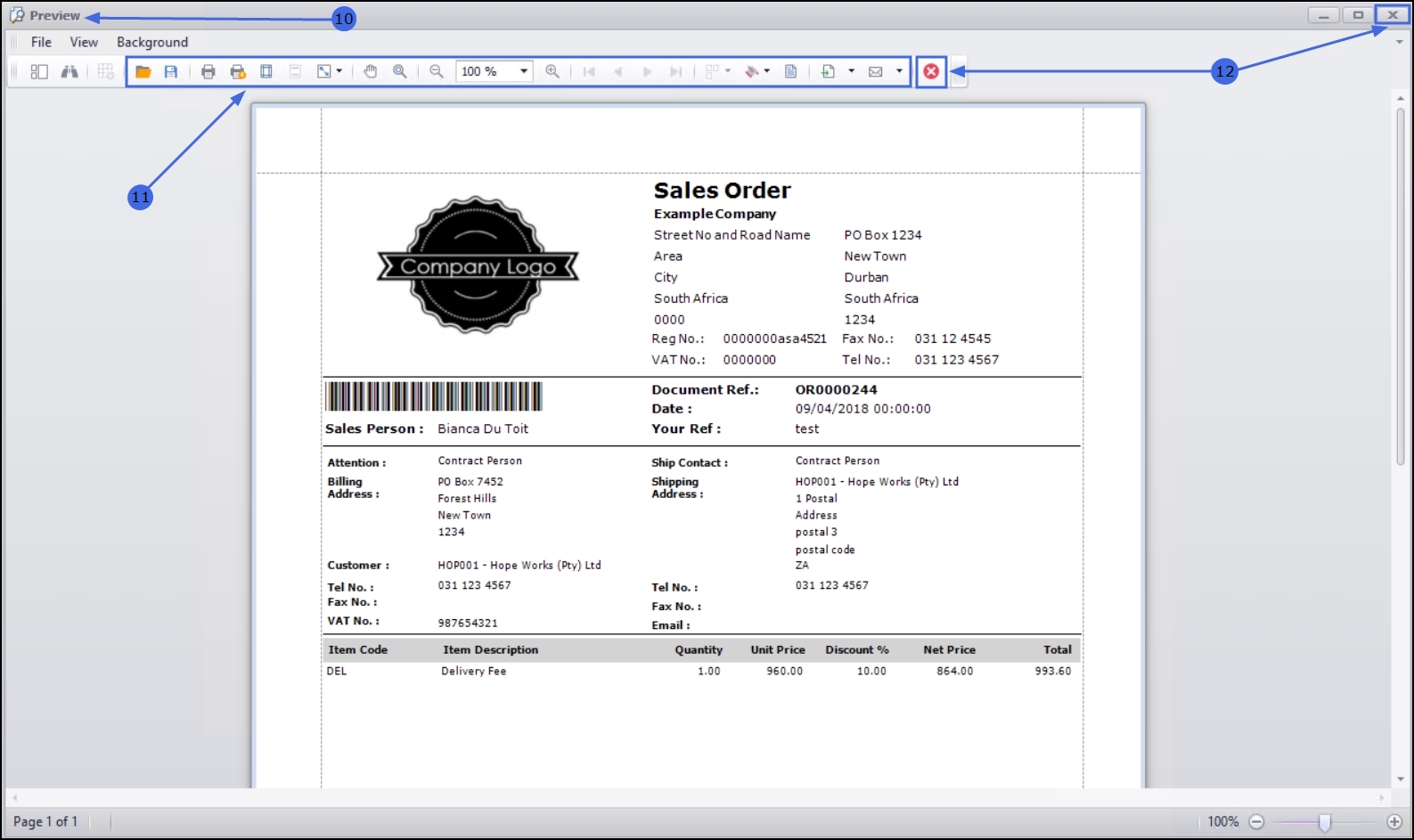Open the Background menu

152,42
